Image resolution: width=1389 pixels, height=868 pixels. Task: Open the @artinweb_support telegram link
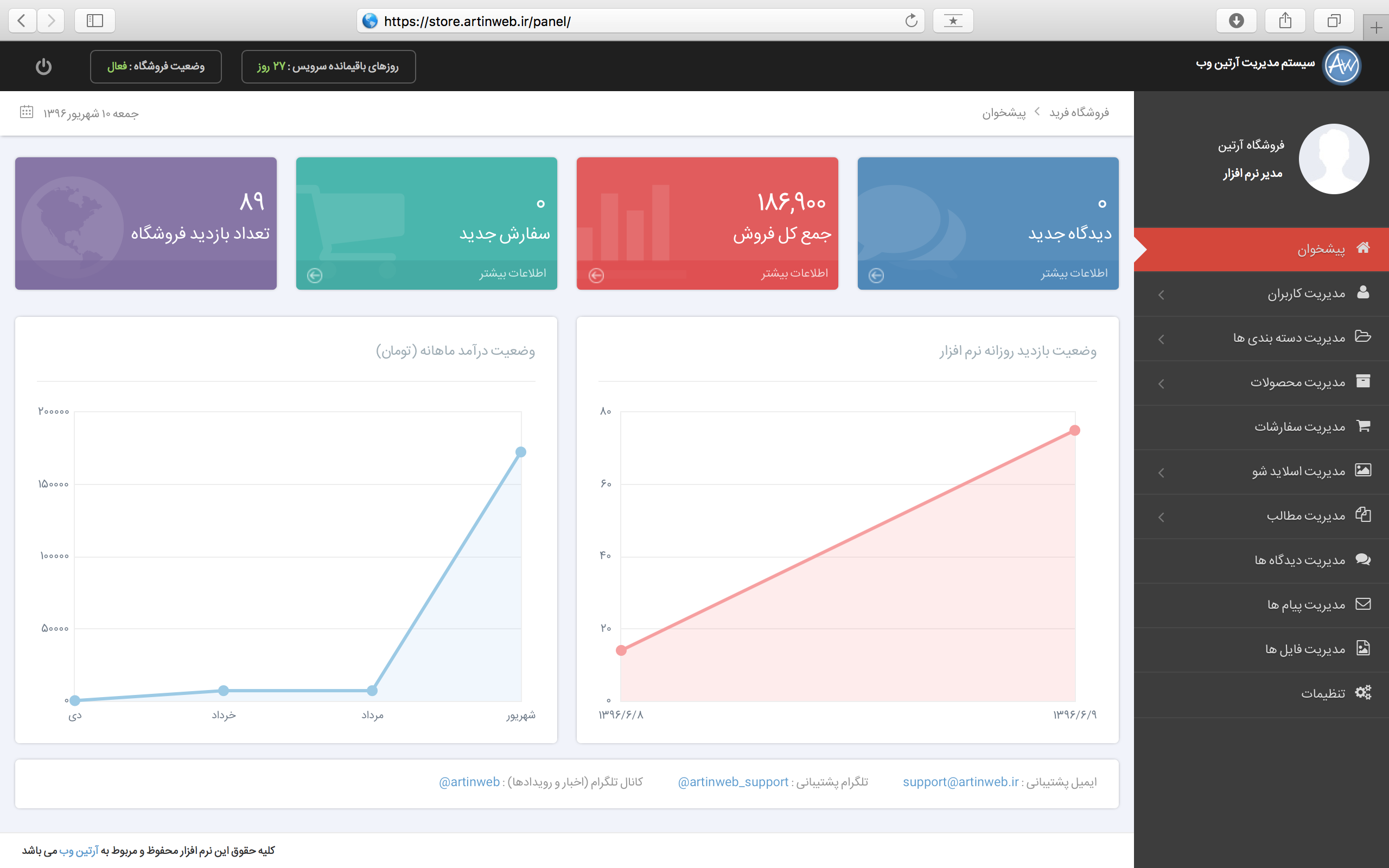pyautogui.click(x=733, y=782)
